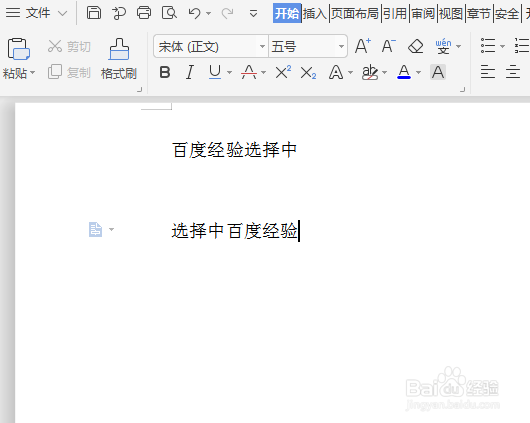Open the underline style dropdown

tap(230, 72)
